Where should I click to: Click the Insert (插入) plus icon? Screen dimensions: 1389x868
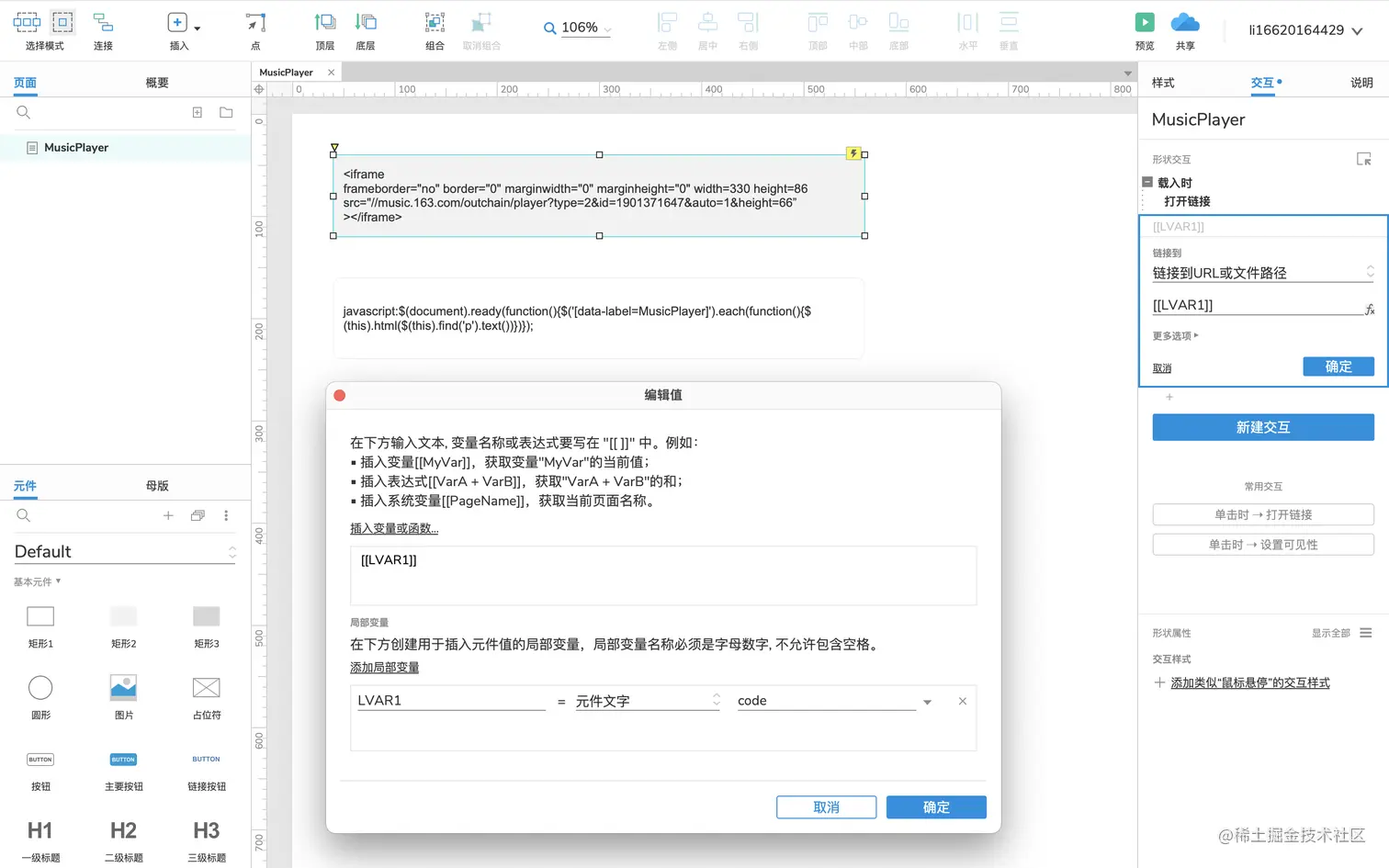coord(177,22)
